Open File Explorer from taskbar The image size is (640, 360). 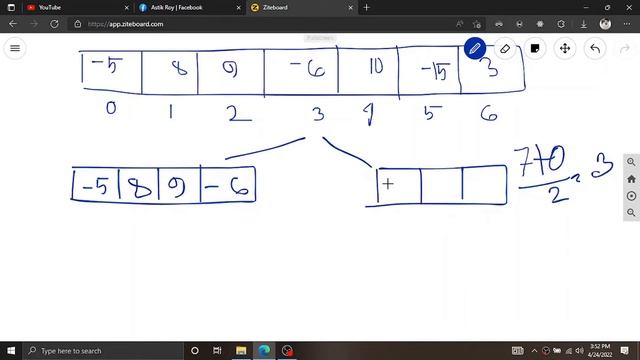241,351
